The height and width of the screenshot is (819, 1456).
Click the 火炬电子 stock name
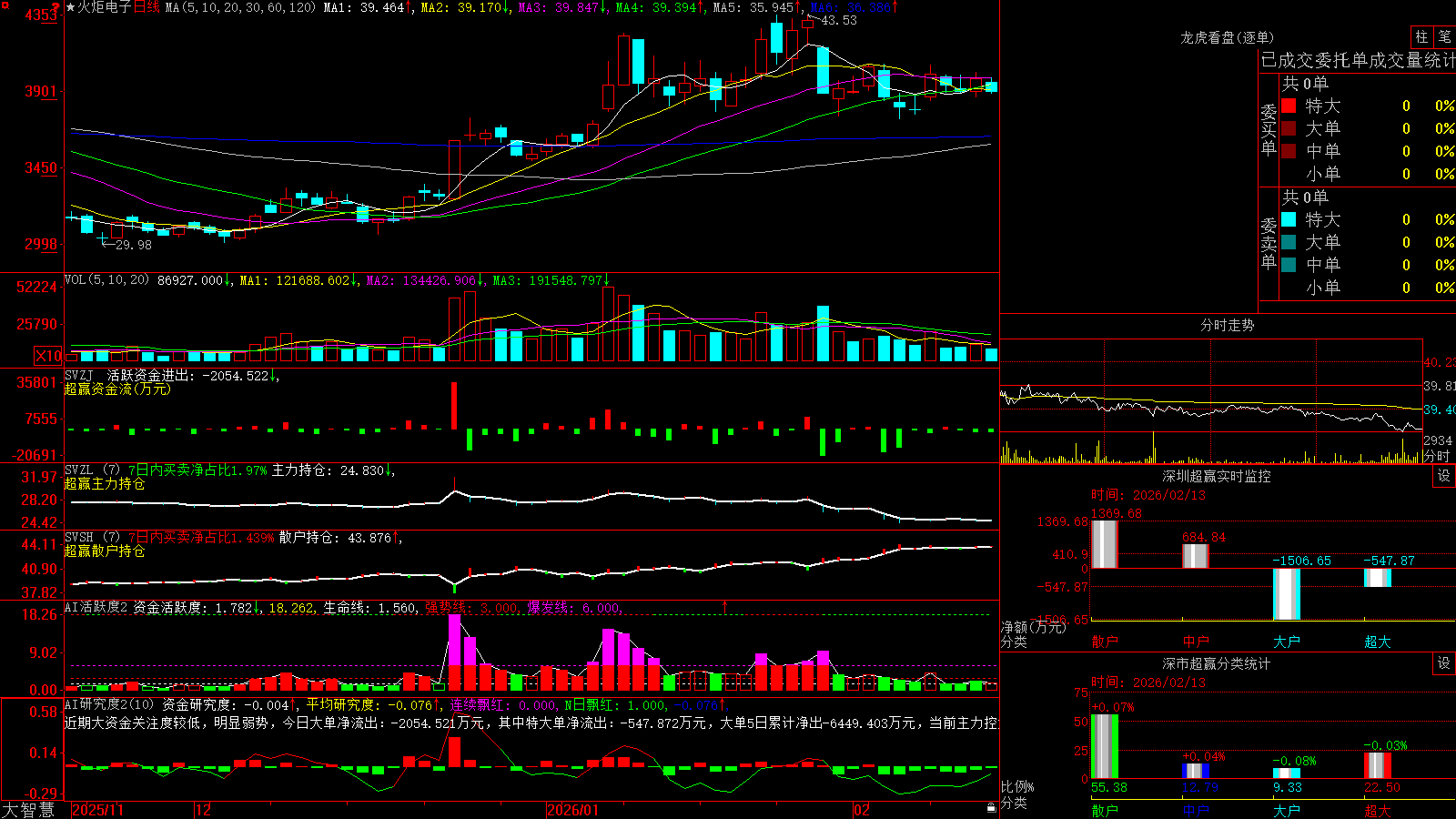[105, 7]
